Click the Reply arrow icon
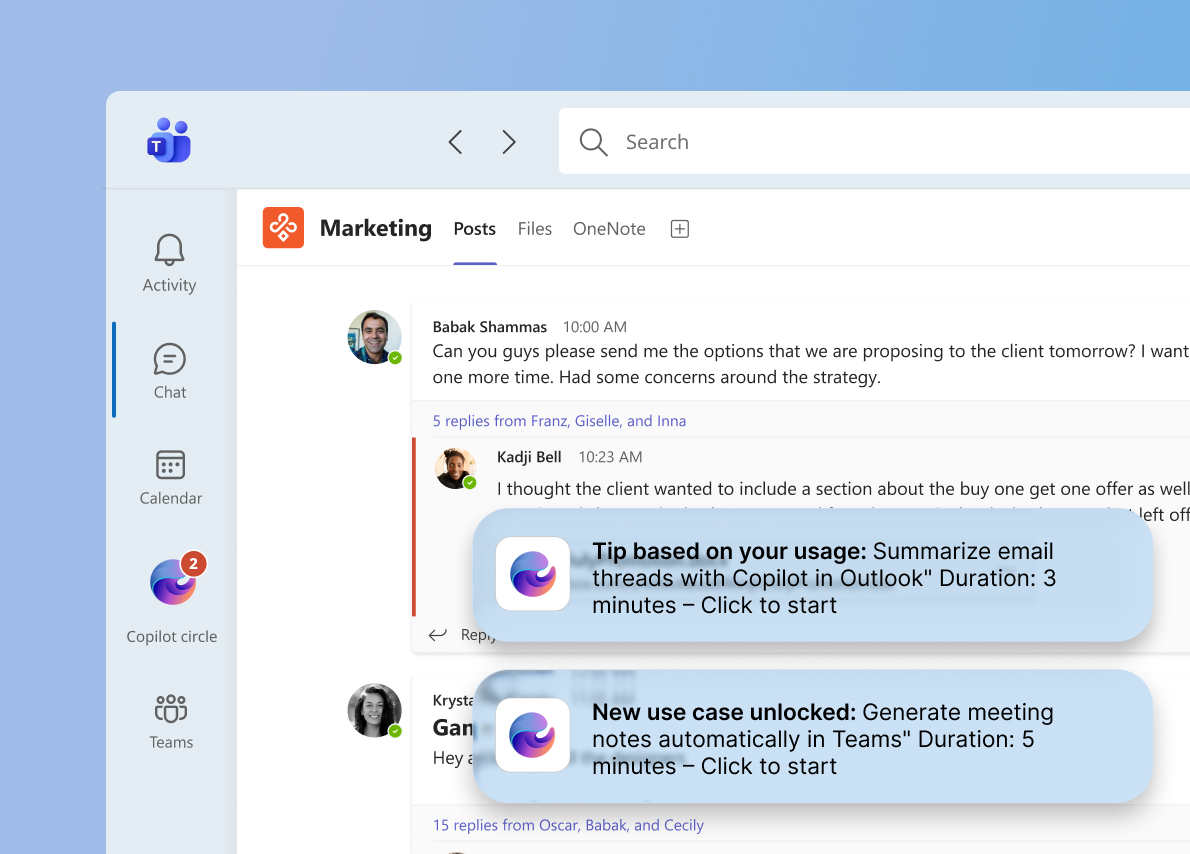 pos(438,635)
